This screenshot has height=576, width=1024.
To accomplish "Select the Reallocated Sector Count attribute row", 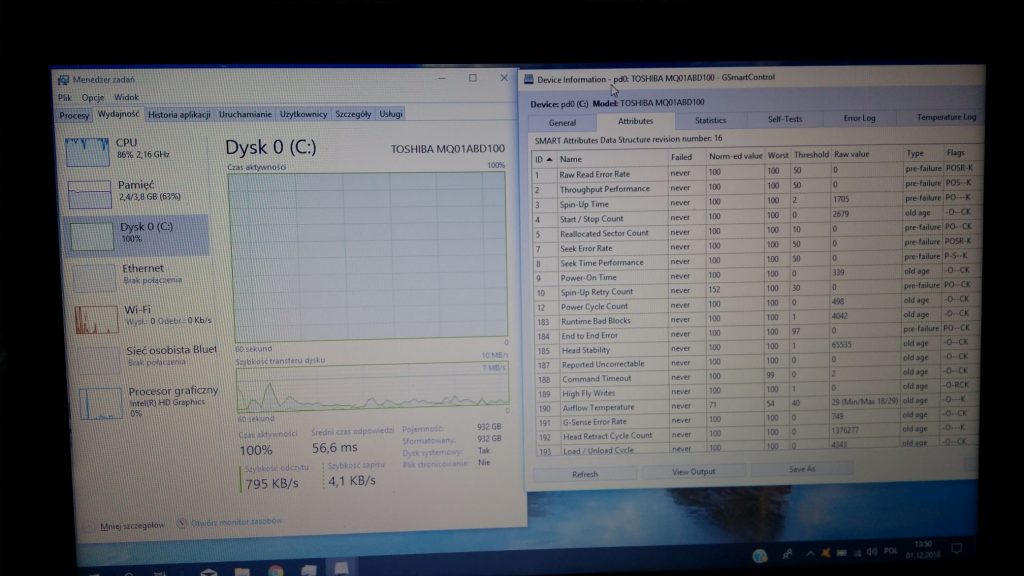I will (x=603, y=233).
